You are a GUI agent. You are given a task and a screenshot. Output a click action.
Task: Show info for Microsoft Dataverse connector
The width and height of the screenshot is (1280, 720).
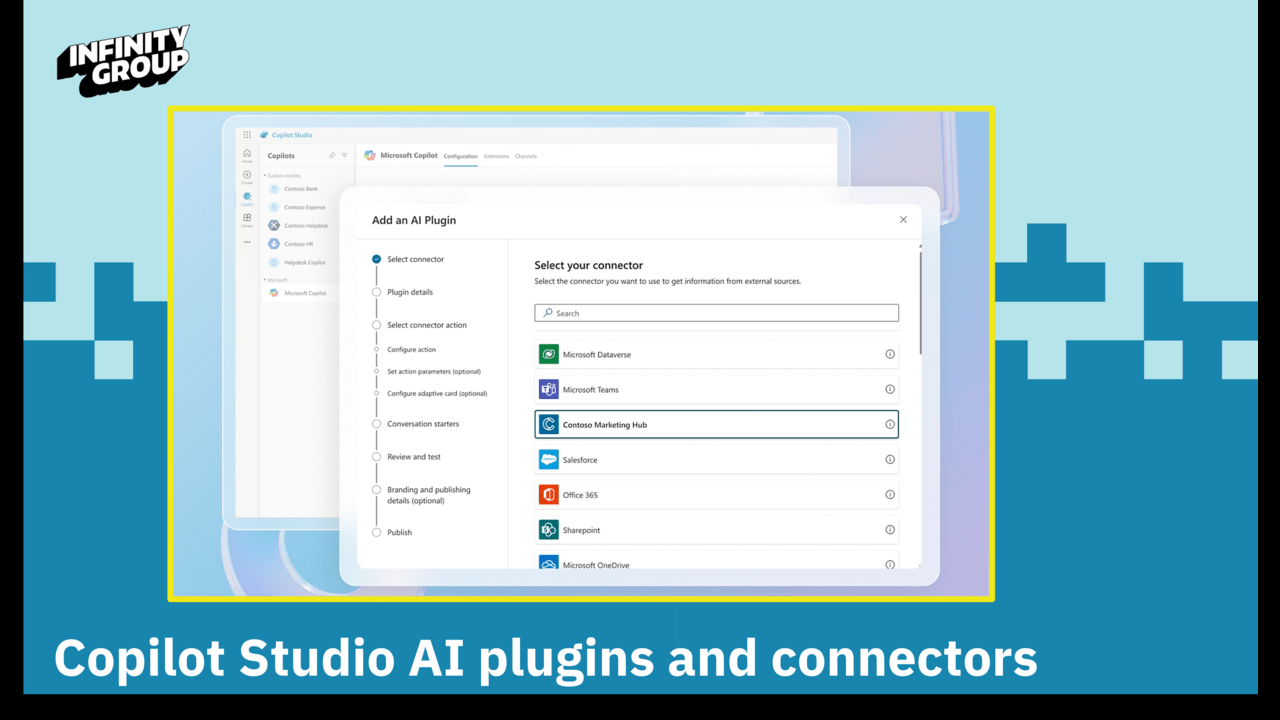[x=890, y=354]
